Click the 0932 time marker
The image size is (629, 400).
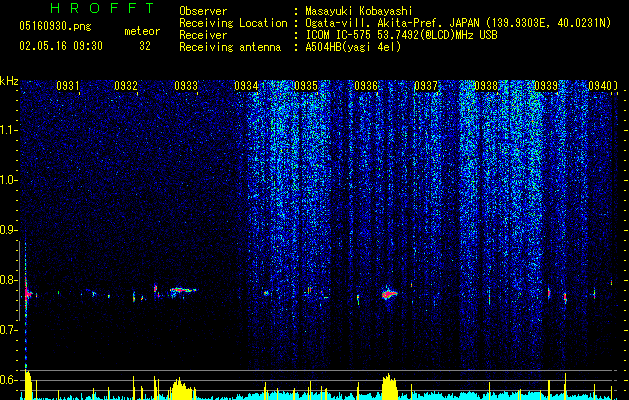(x=126, y=86)
